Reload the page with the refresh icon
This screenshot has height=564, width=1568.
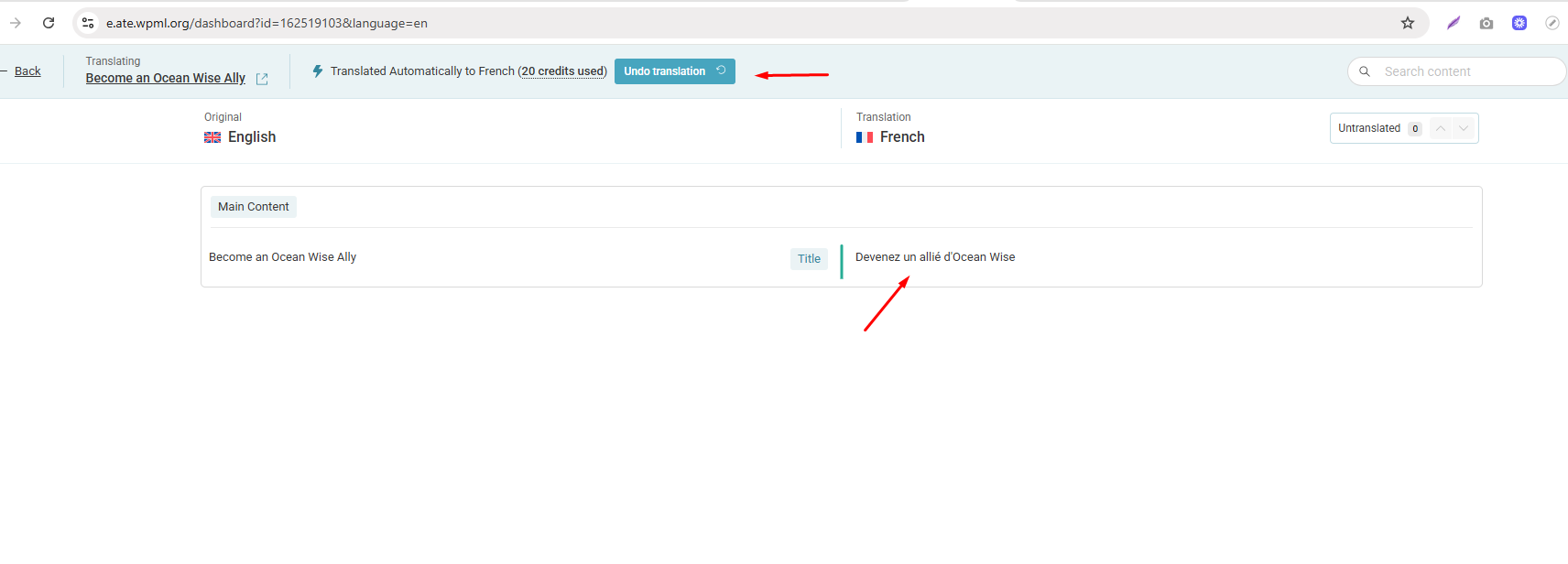(49, 23)
